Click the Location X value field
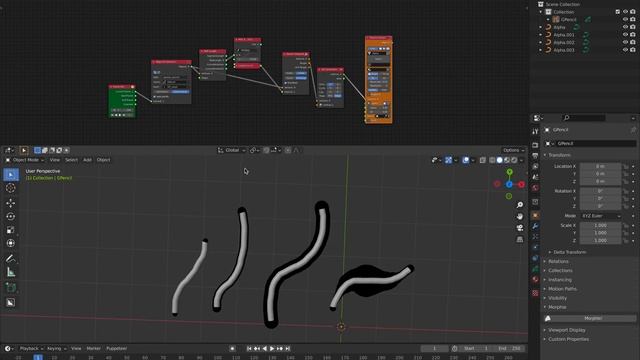The height and width of the screenshot is (360, 640). point(600,167)
